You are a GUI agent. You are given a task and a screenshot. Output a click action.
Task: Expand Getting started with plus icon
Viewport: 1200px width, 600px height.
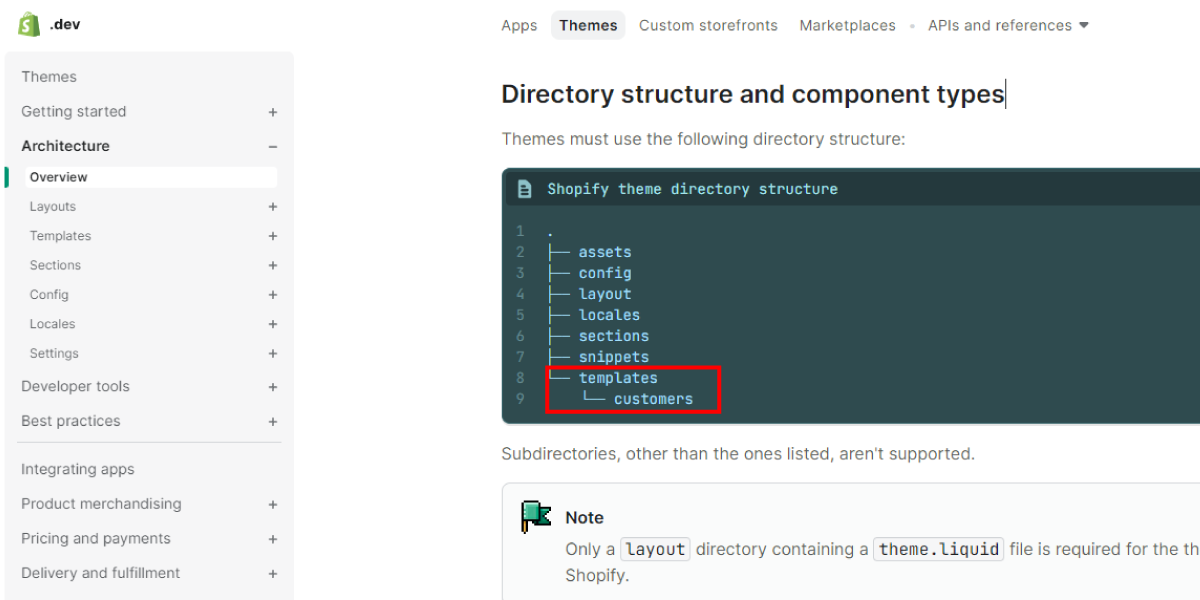coord(273,112)
